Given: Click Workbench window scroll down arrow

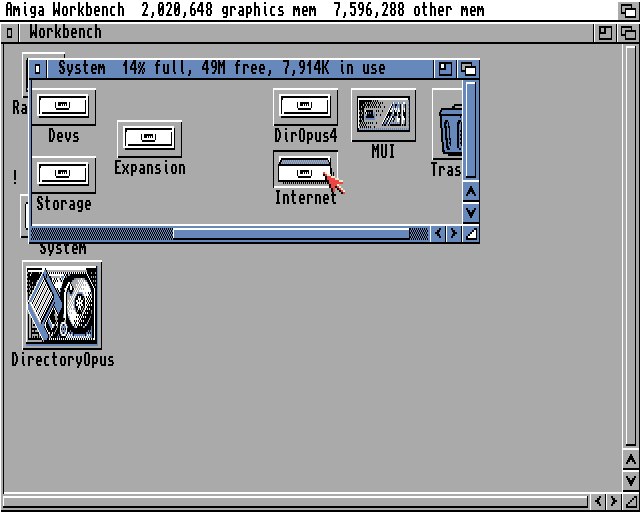Looking at the screenshot, I should 631,481.
